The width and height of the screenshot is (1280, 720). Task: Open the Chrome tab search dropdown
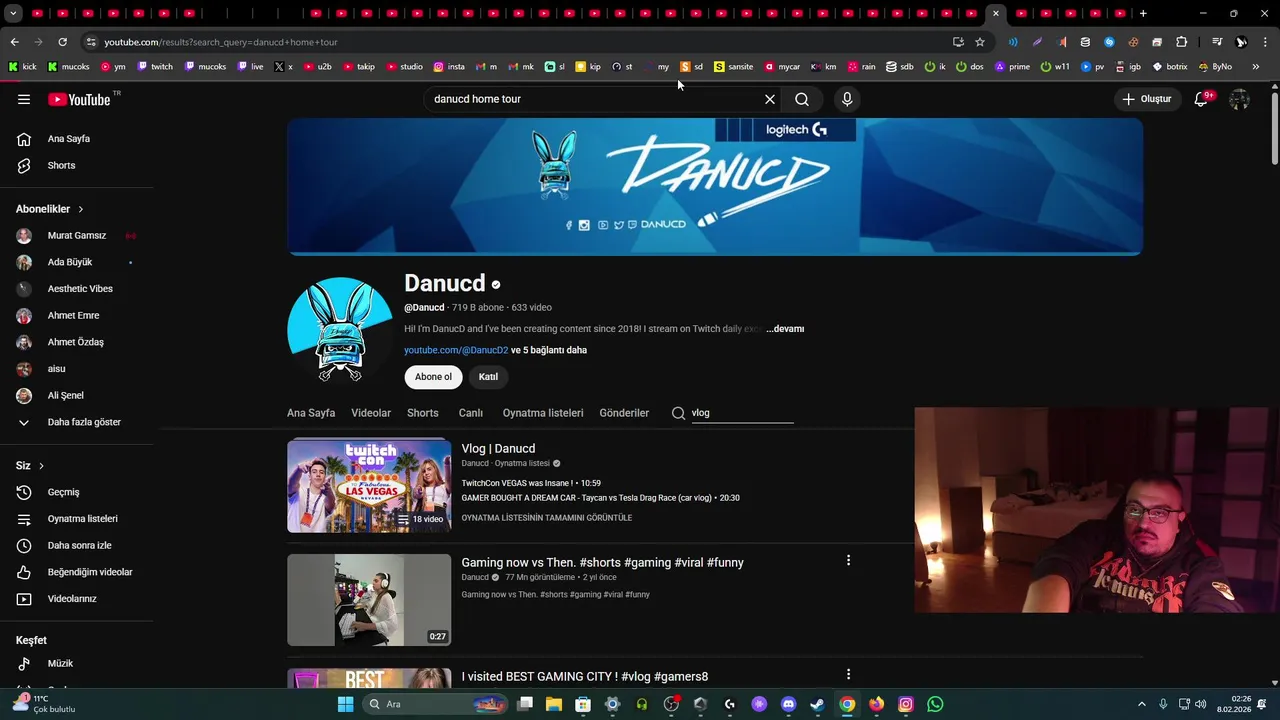click(11, 13)
